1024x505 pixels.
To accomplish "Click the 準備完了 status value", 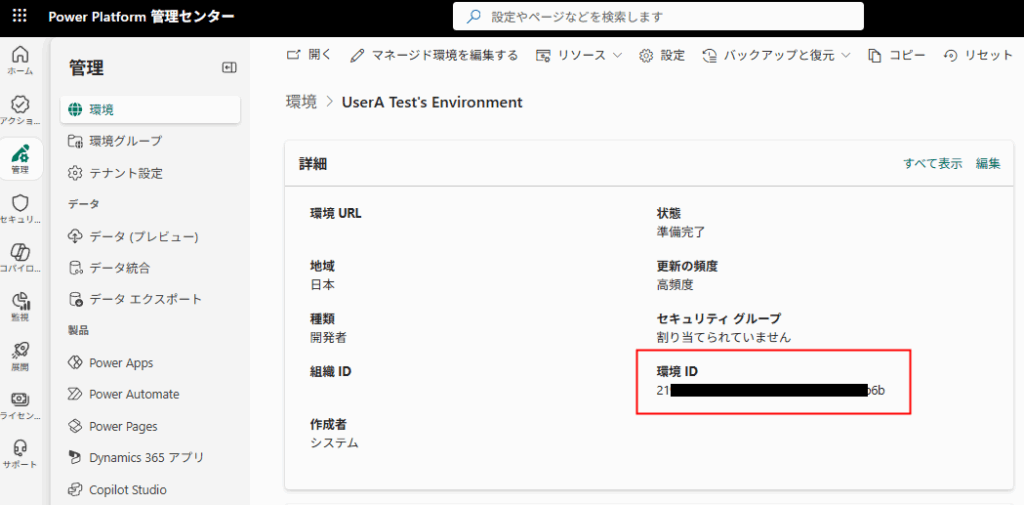I will point(680,231).
